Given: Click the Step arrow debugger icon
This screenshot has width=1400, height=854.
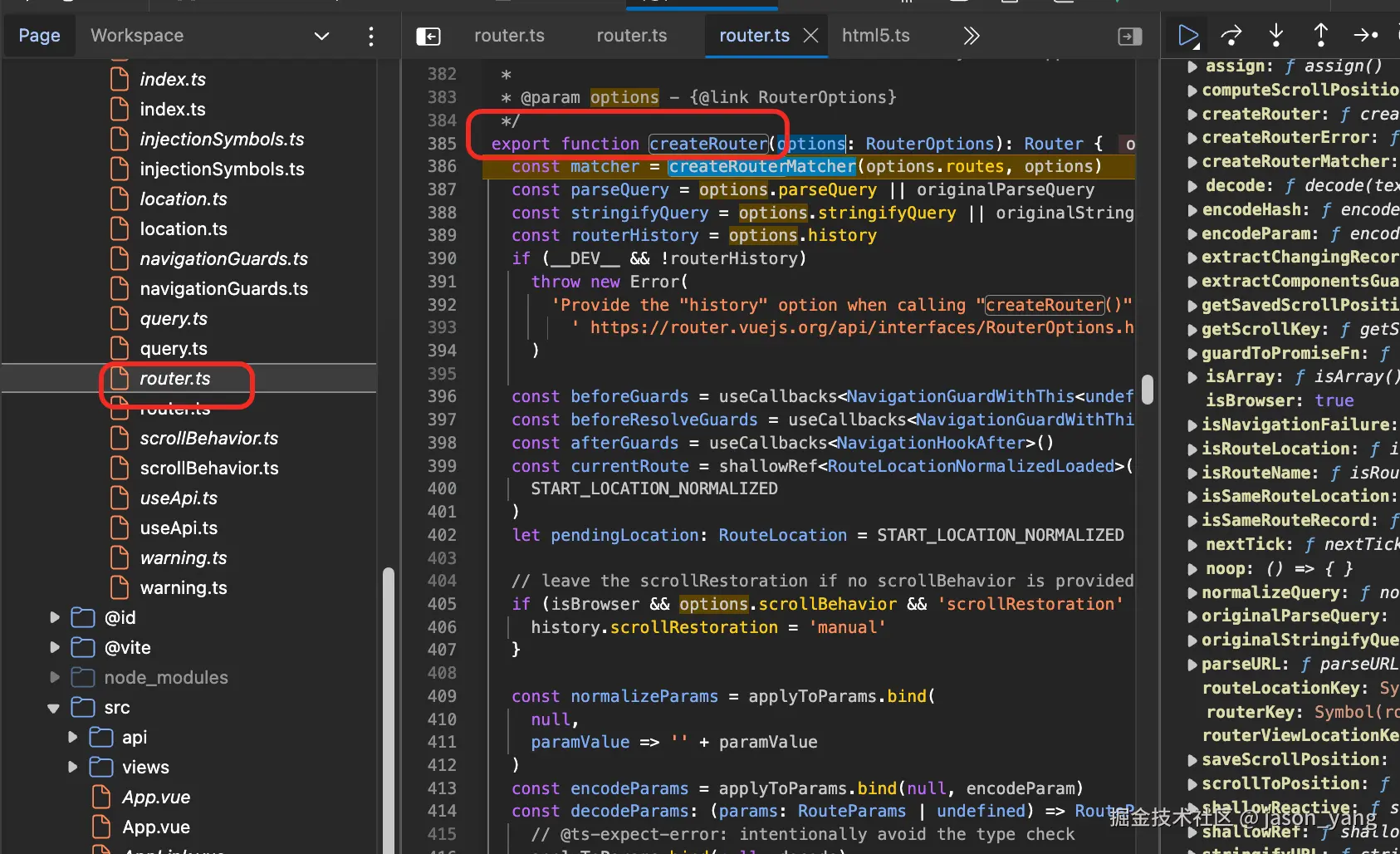Looking at the screenshot, I should pos(1365,36).
